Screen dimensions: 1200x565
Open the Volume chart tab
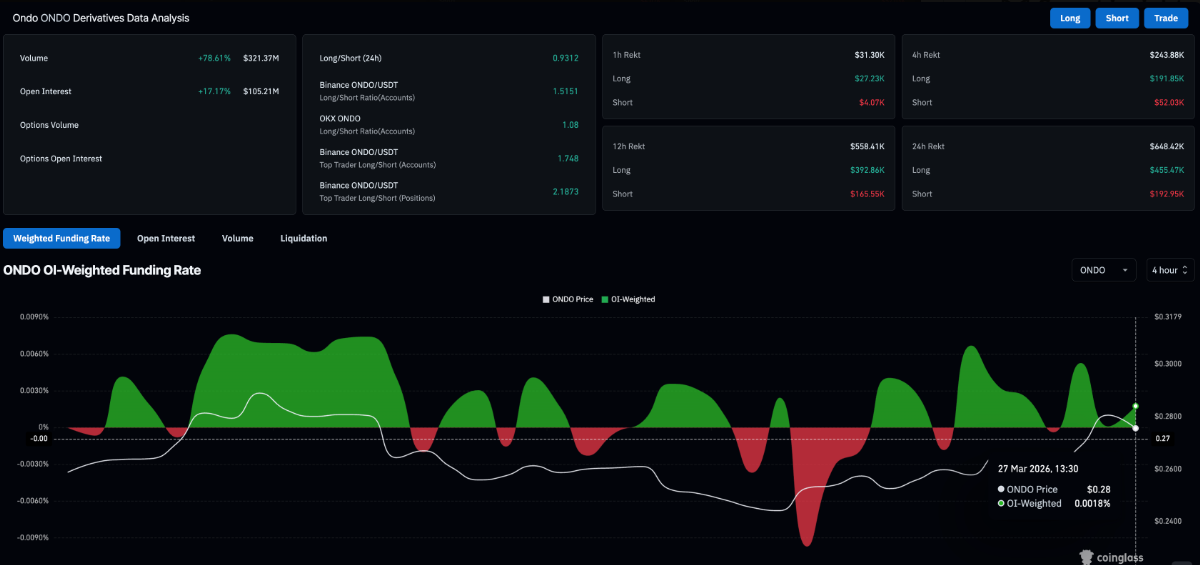pos(237,238)
